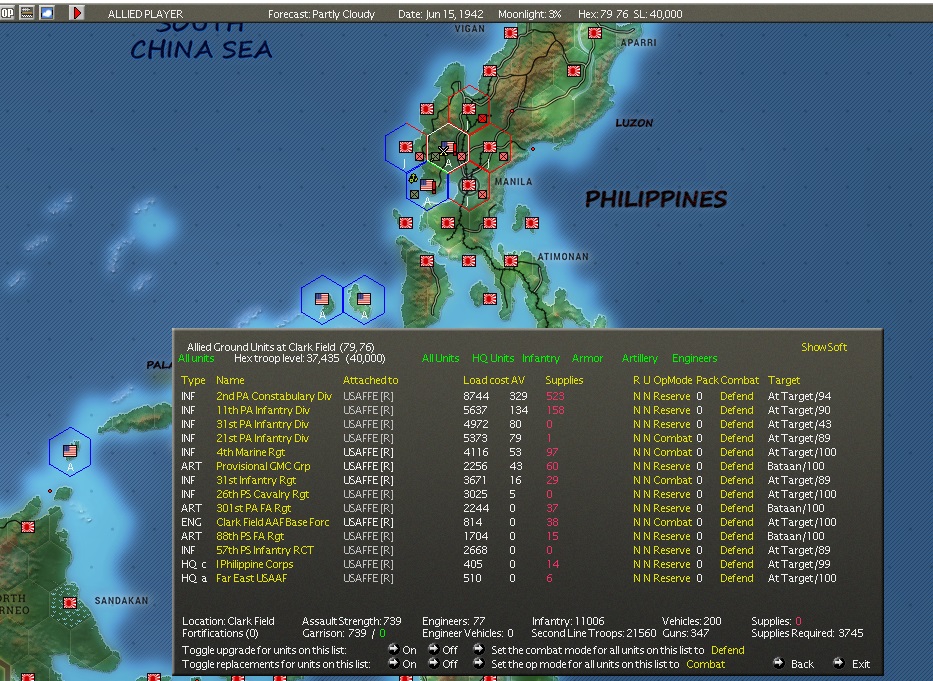The image size is (933, 681).
Task: Click the OP mode icon
Action: (x=8, y=13)
